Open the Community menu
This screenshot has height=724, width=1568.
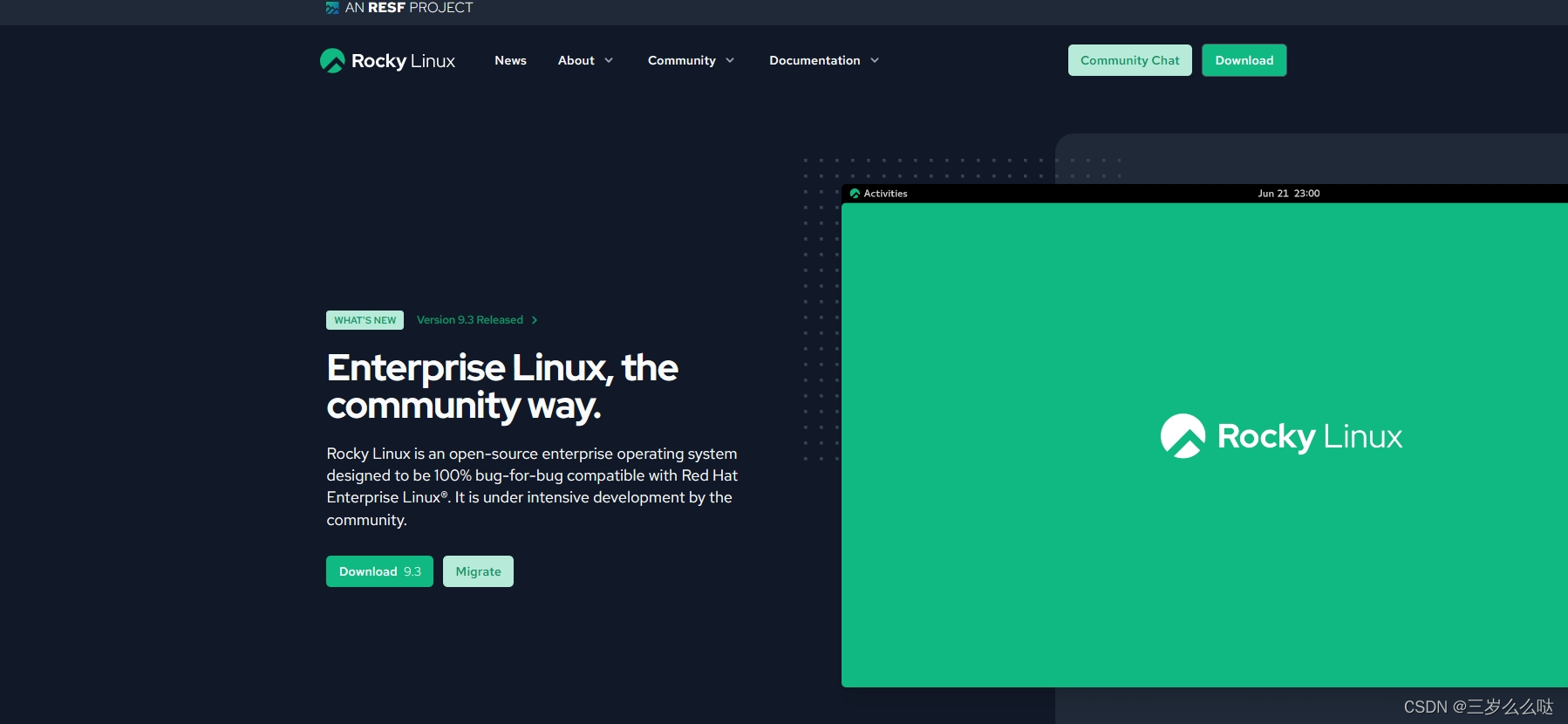(x=682, y=60)
